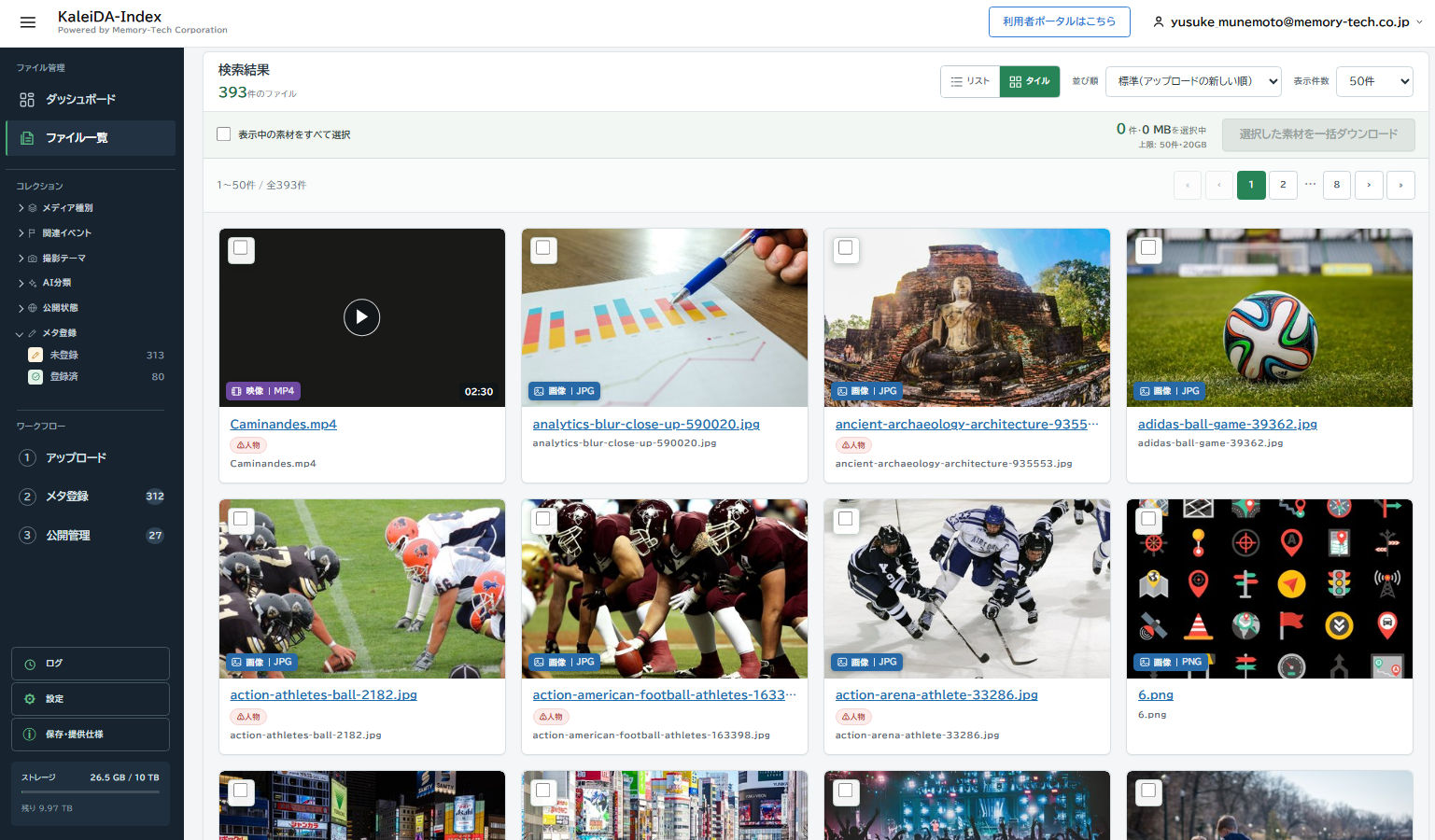Open the sort order 標準 dropdown

1194,81
